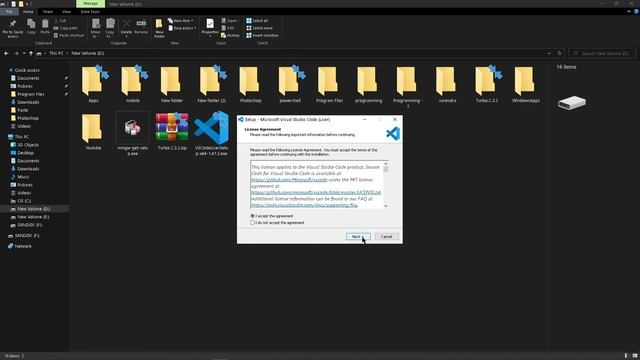The width and height of the screenshot is (640, 360).
Task: Collapse the ribbon with the chevron
Action: point(629,12)
